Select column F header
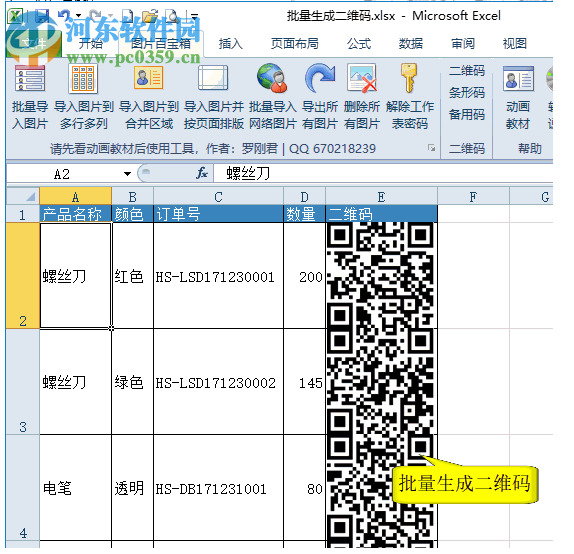This screenshot has width=574, height=554. (x=473, y=196)
